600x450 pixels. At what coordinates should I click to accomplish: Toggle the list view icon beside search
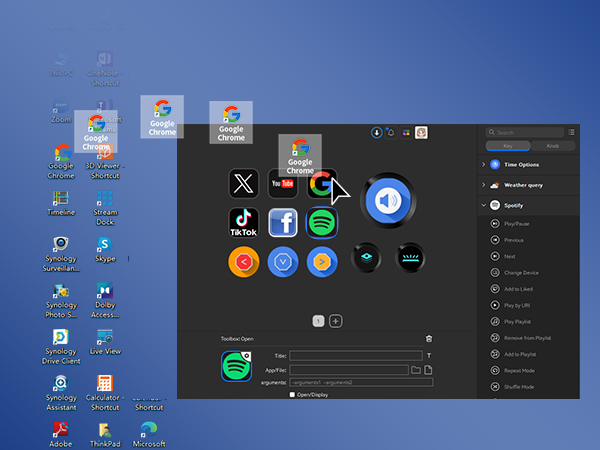pyautogui.click(x=571, y=132)
